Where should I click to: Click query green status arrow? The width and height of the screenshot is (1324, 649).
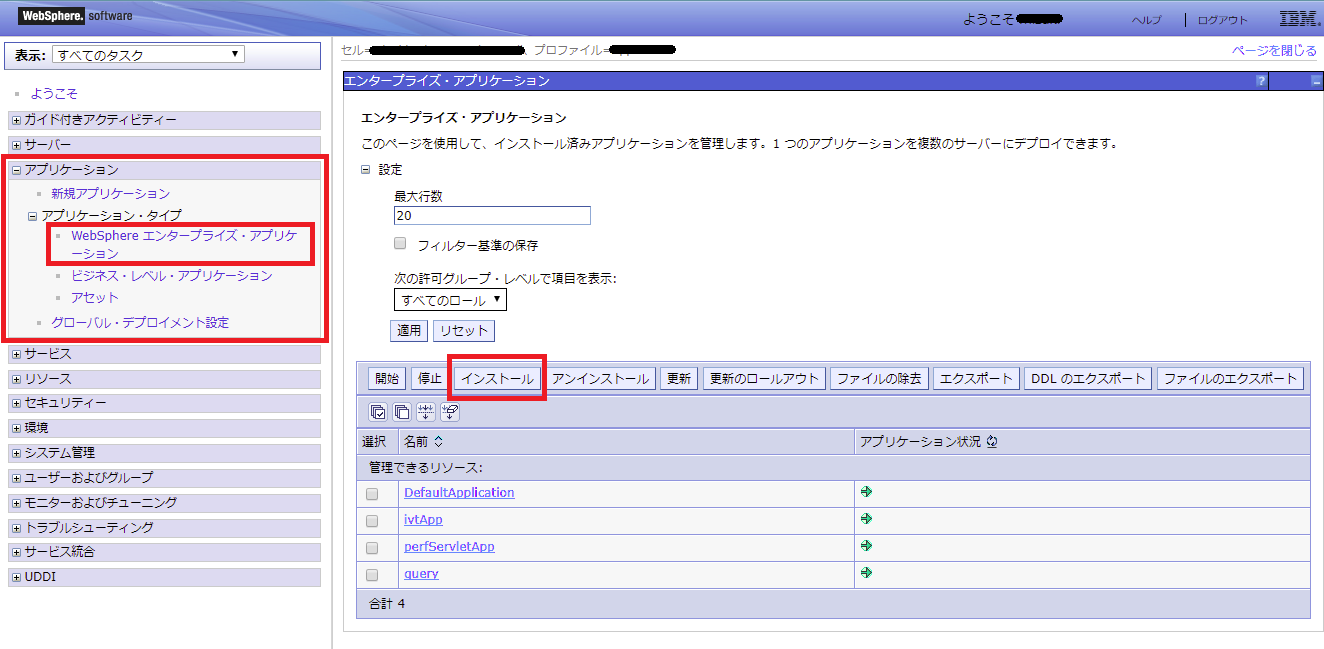click(x=866, y=573)
